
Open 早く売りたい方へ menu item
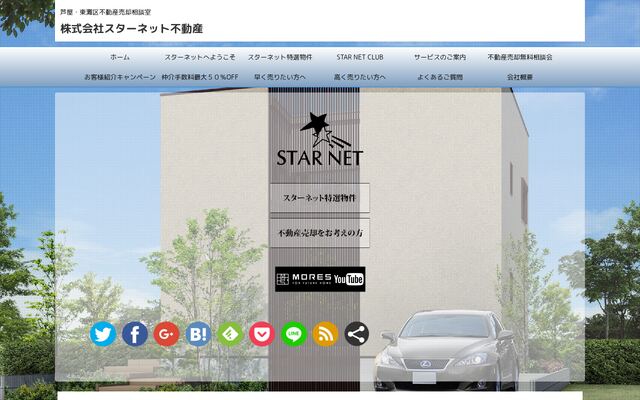[x=280, y=77]
